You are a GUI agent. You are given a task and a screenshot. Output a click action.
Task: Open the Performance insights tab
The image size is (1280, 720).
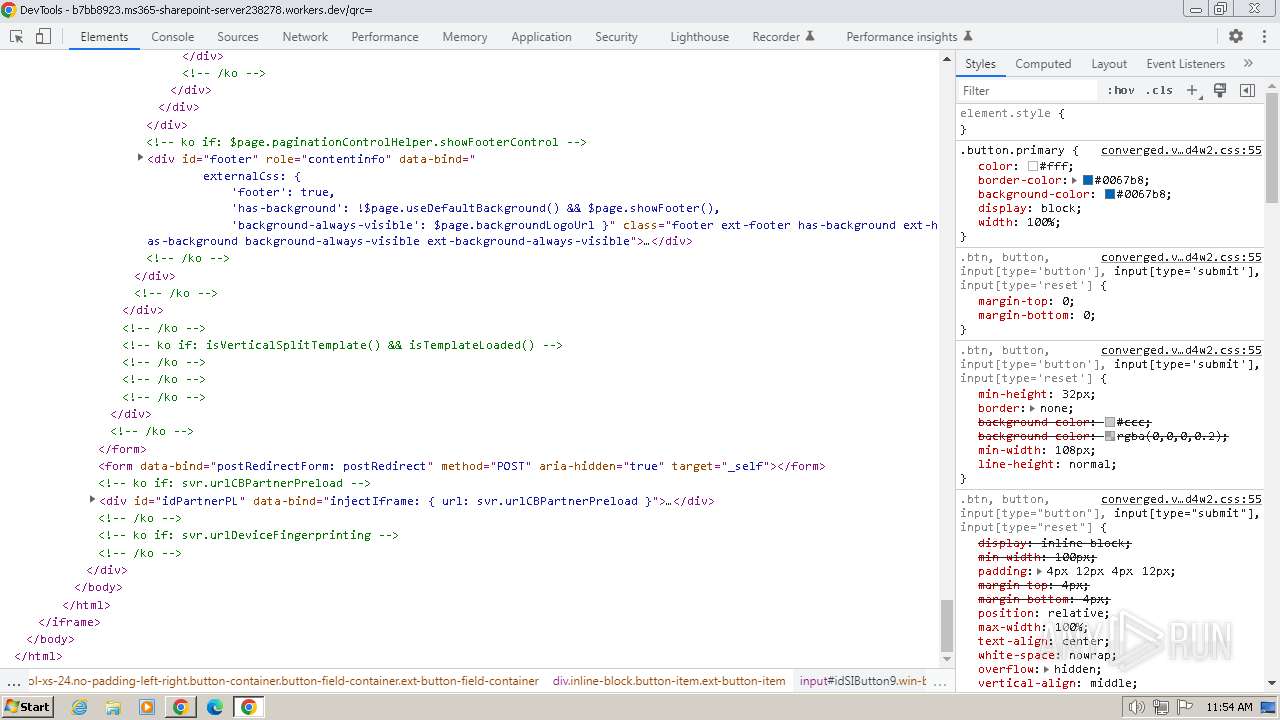click(909, 36)
